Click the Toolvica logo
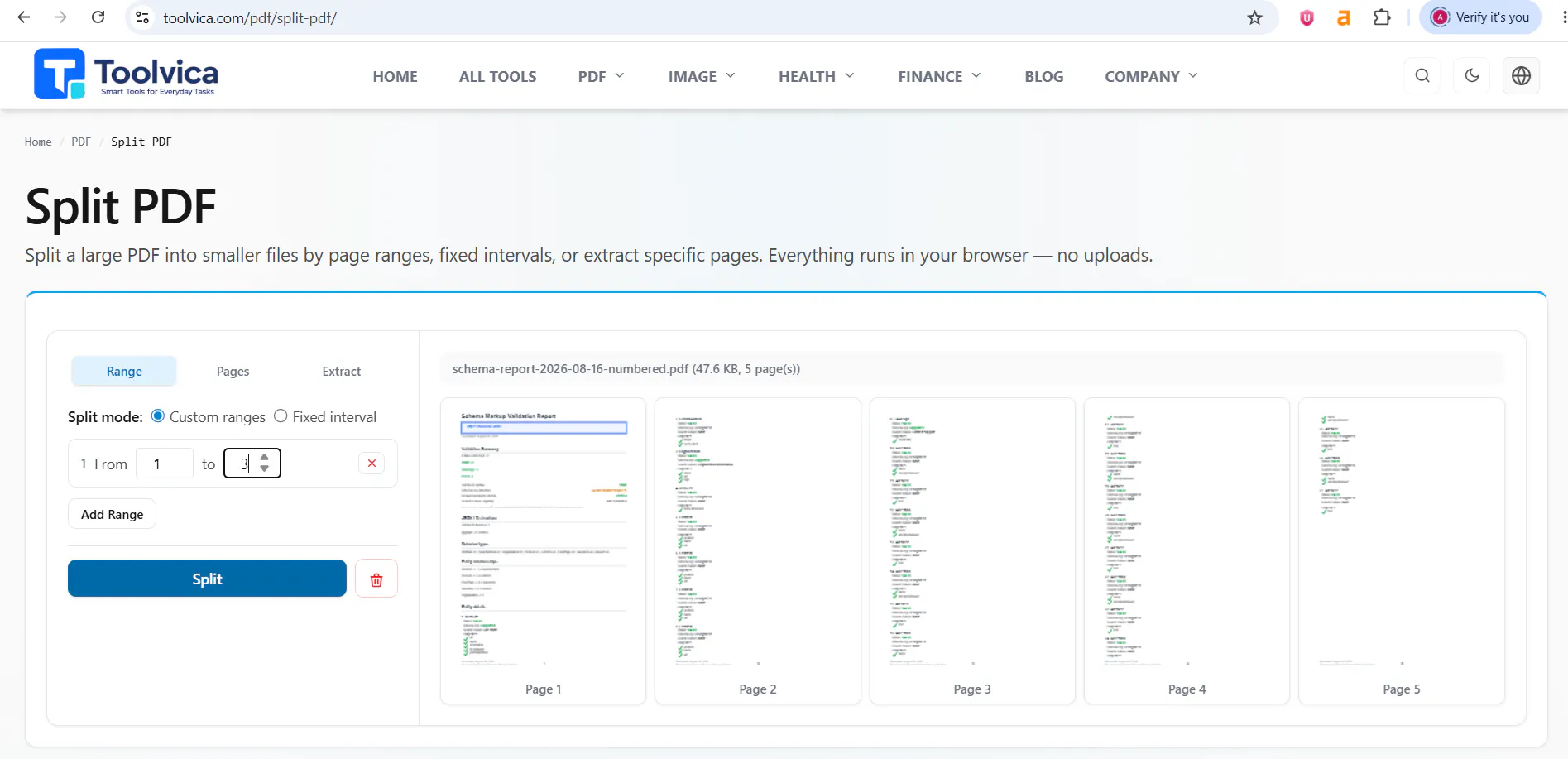The height and width of the screenshot is (759, 1568). pyautogui.click(x=127, y=74)
